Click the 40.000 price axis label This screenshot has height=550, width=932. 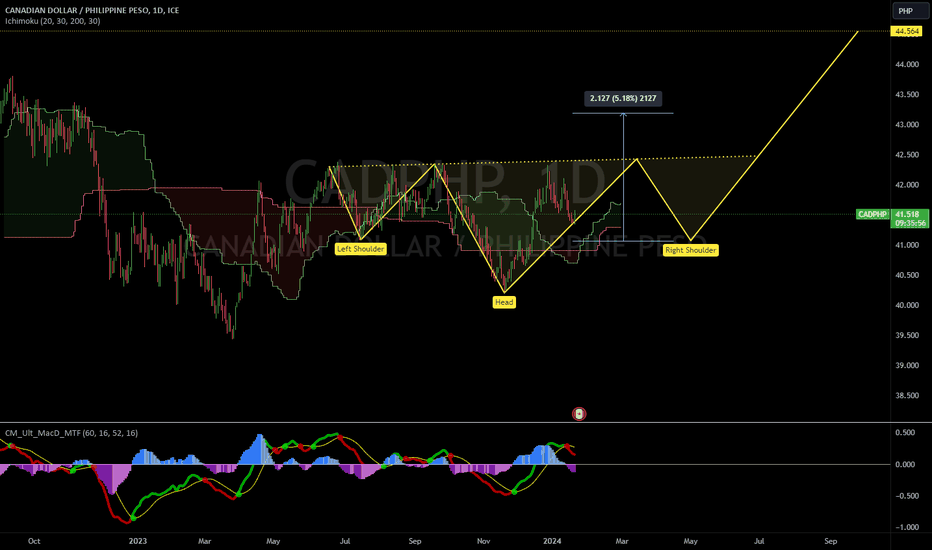tap(907, 305)
